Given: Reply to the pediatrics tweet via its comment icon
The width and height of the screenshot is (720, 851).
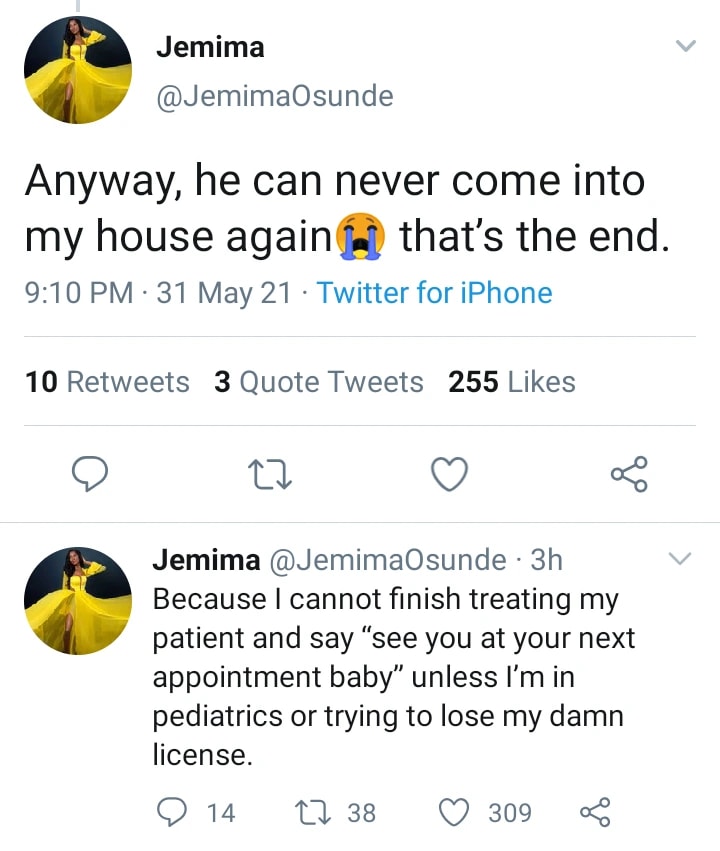Looking at the screenshot, I should 172,812.
